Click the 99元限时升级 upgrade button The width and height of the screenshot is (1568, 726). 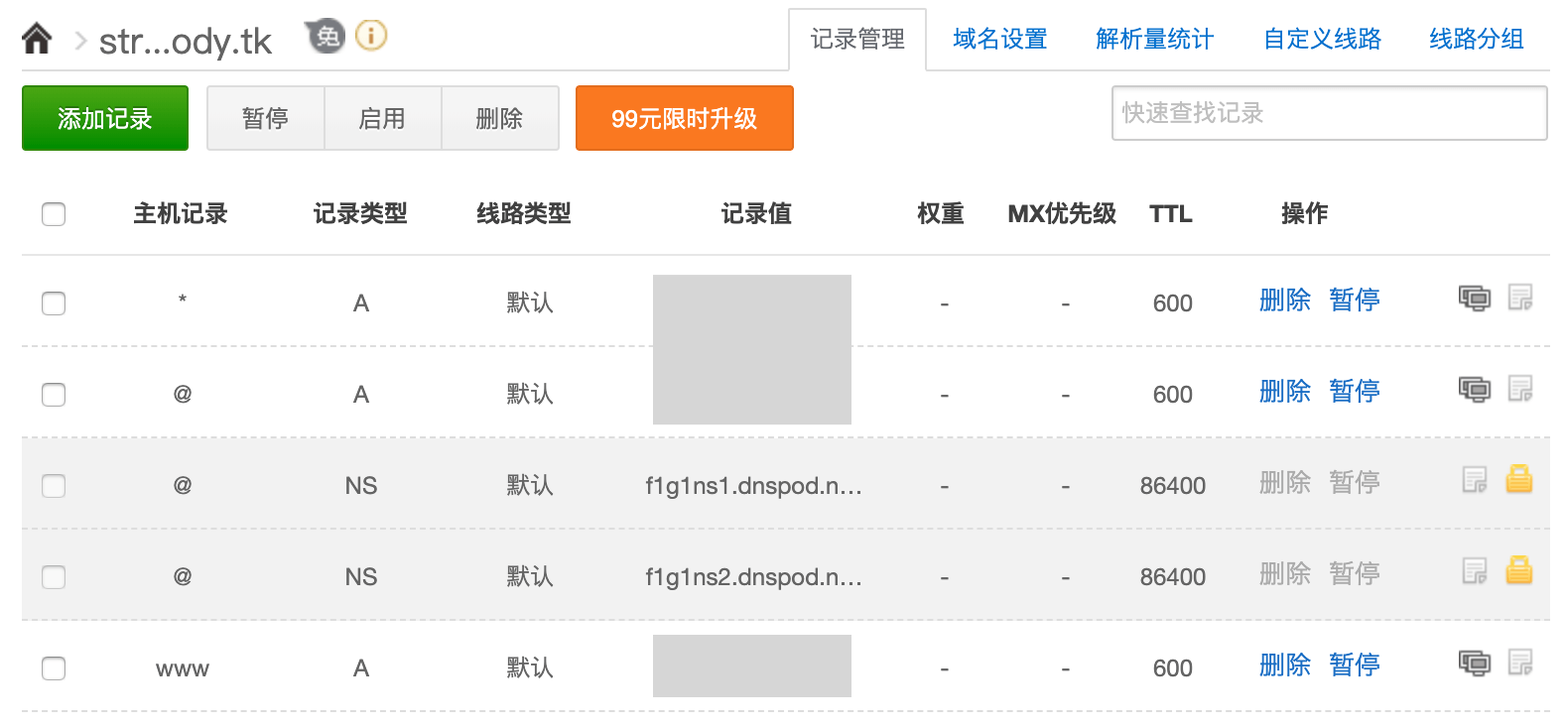coord(685,118)
